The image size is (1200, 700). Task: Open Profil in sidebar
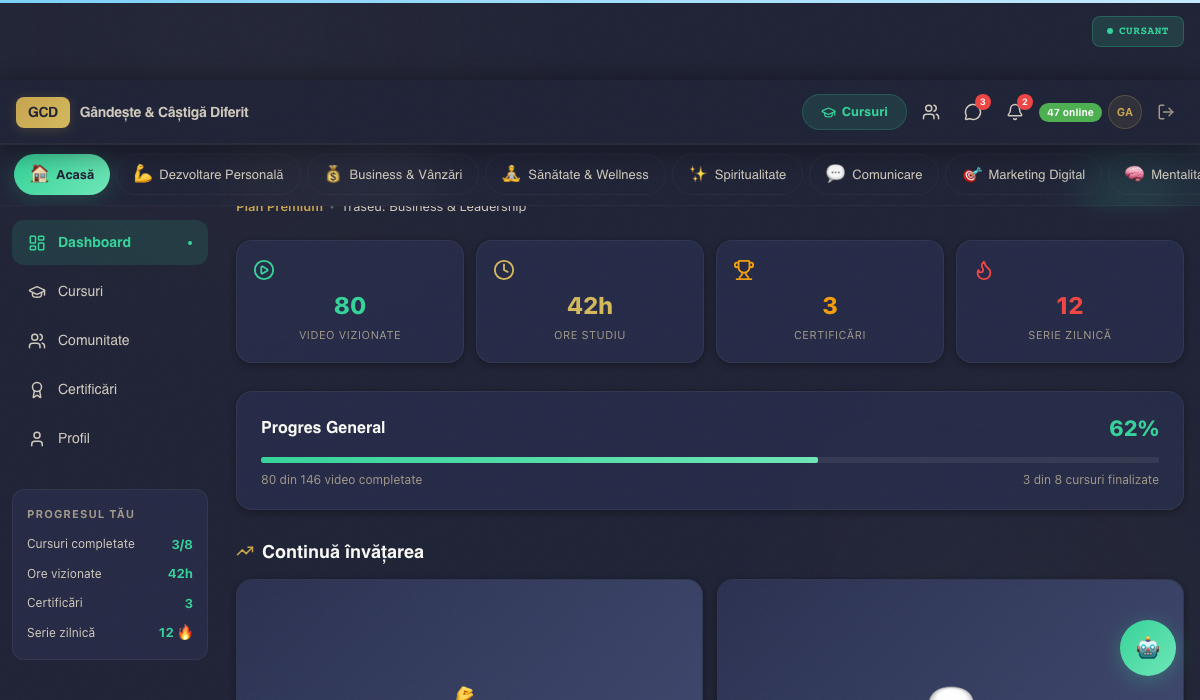[110, 439]
